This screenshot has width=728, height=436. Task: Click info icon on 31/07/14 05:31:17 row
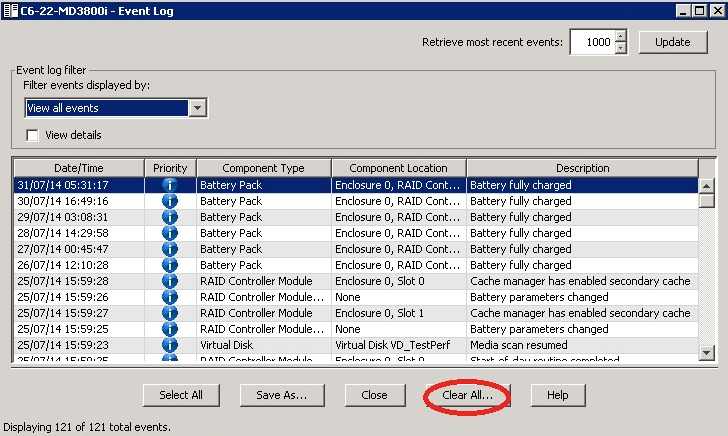(170, 185)
